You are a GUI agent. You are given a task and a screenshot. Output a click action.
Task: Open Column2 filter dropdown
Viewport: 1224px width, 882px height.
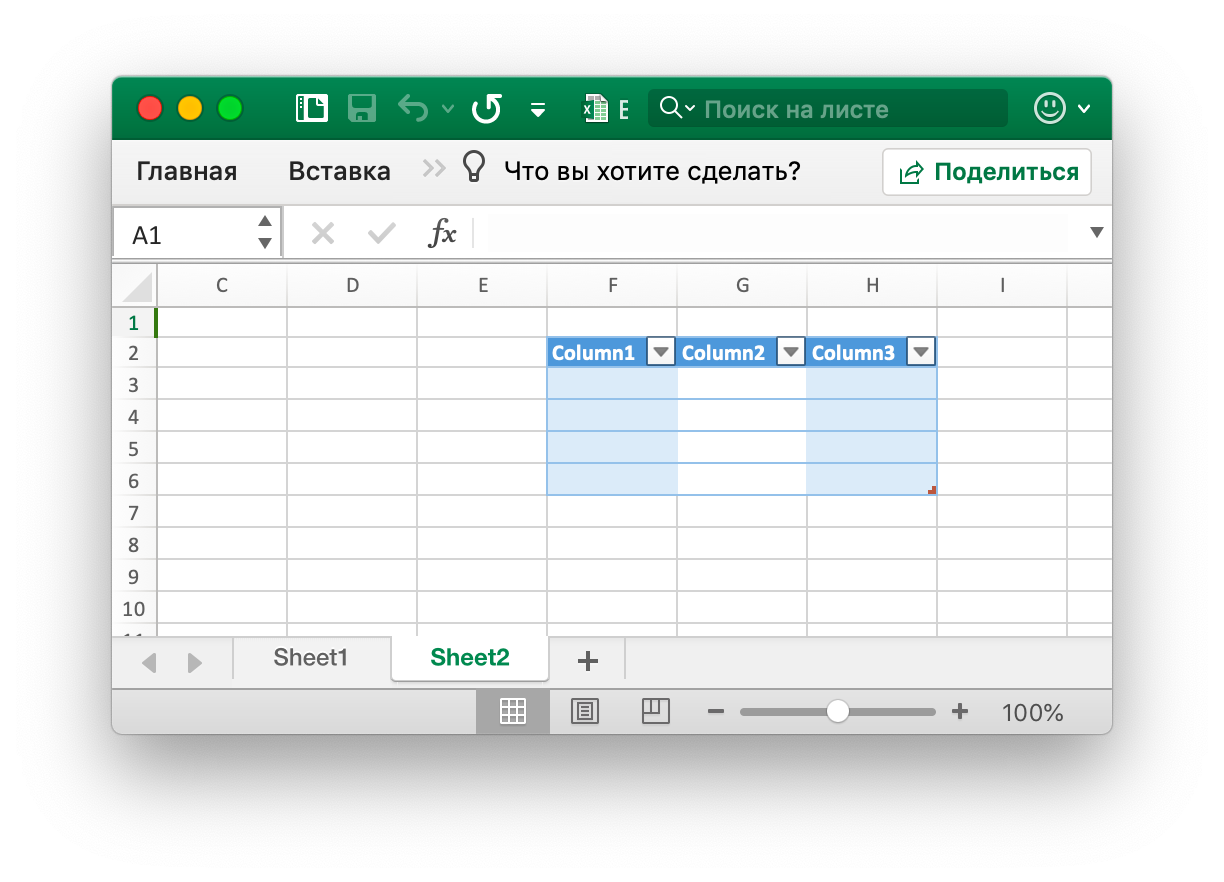tap(791, 352)
